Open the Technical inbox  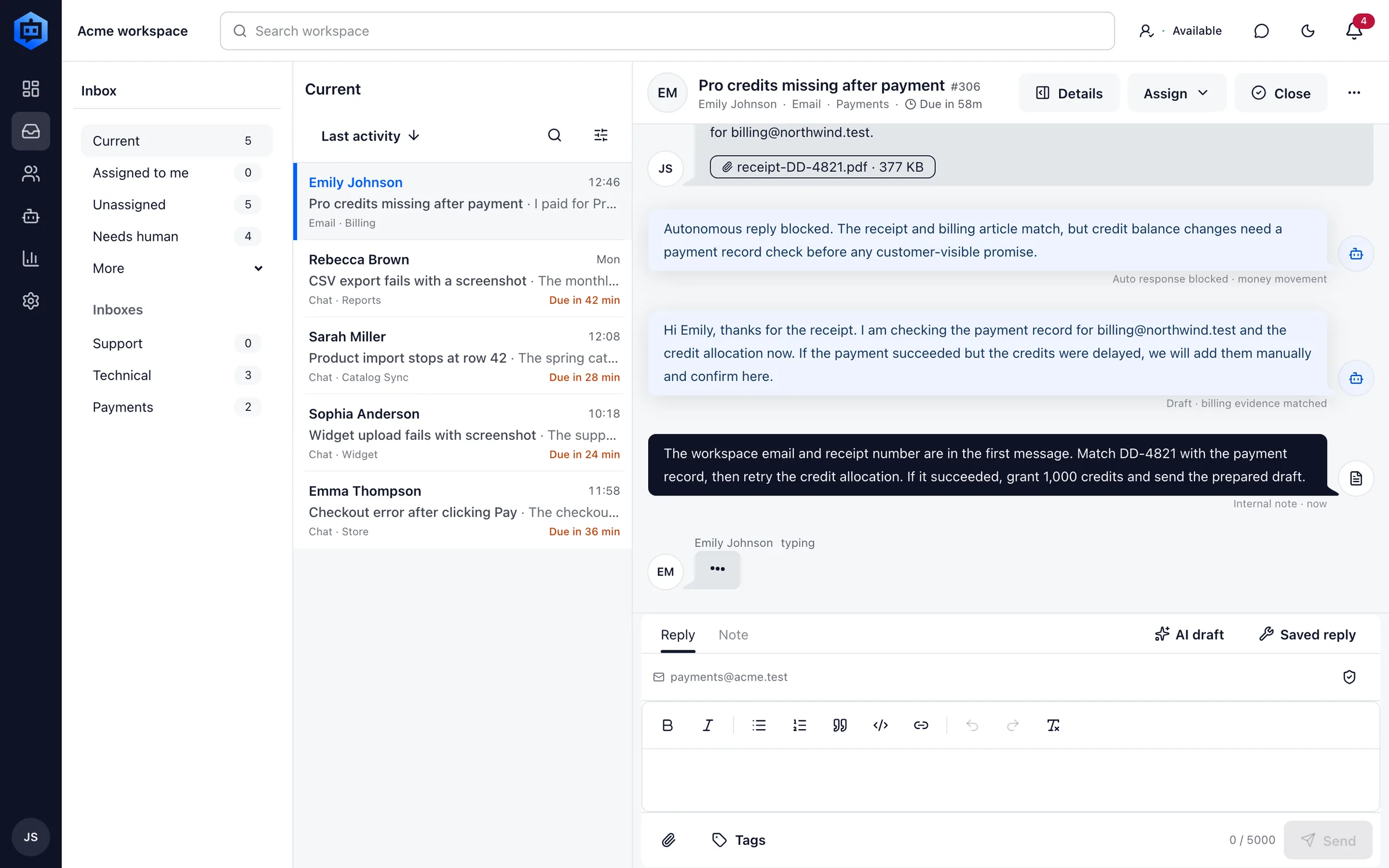point(177,375)
